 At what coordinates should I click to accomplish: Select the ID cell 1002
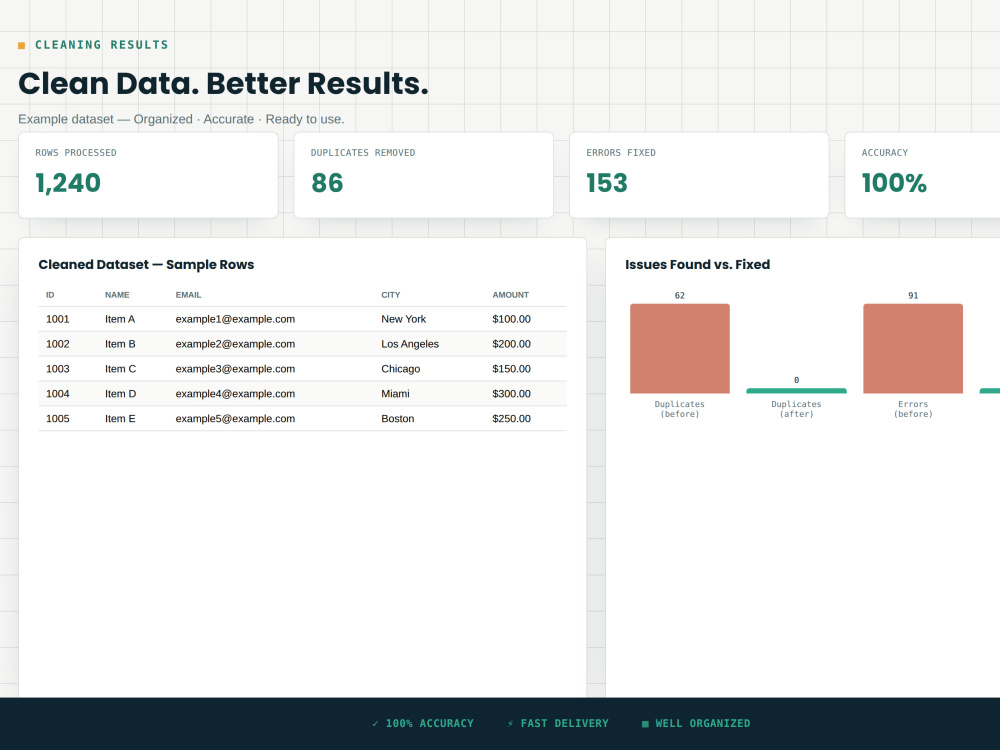point(58,344)
